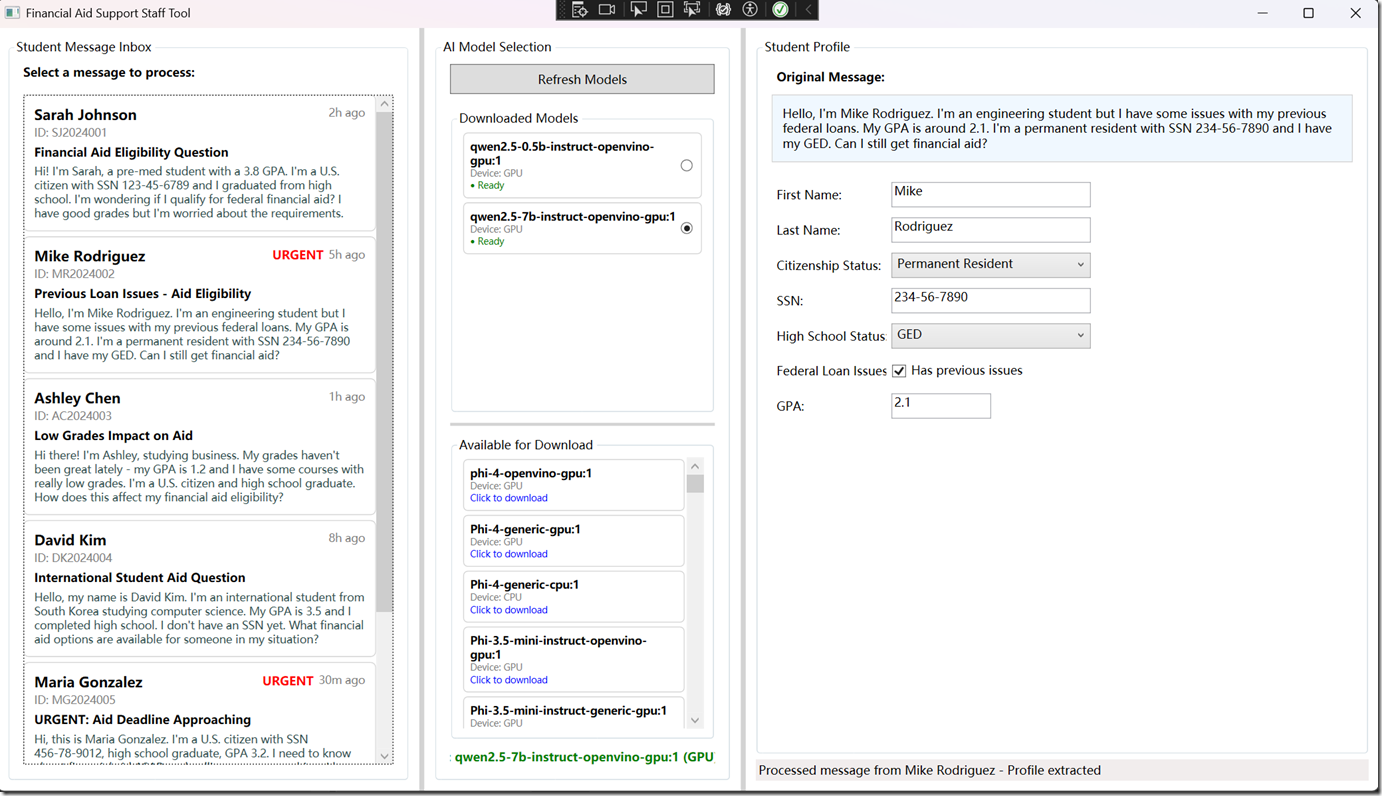Click 'Financial Aid Eligibility Question' subject line

131,153
